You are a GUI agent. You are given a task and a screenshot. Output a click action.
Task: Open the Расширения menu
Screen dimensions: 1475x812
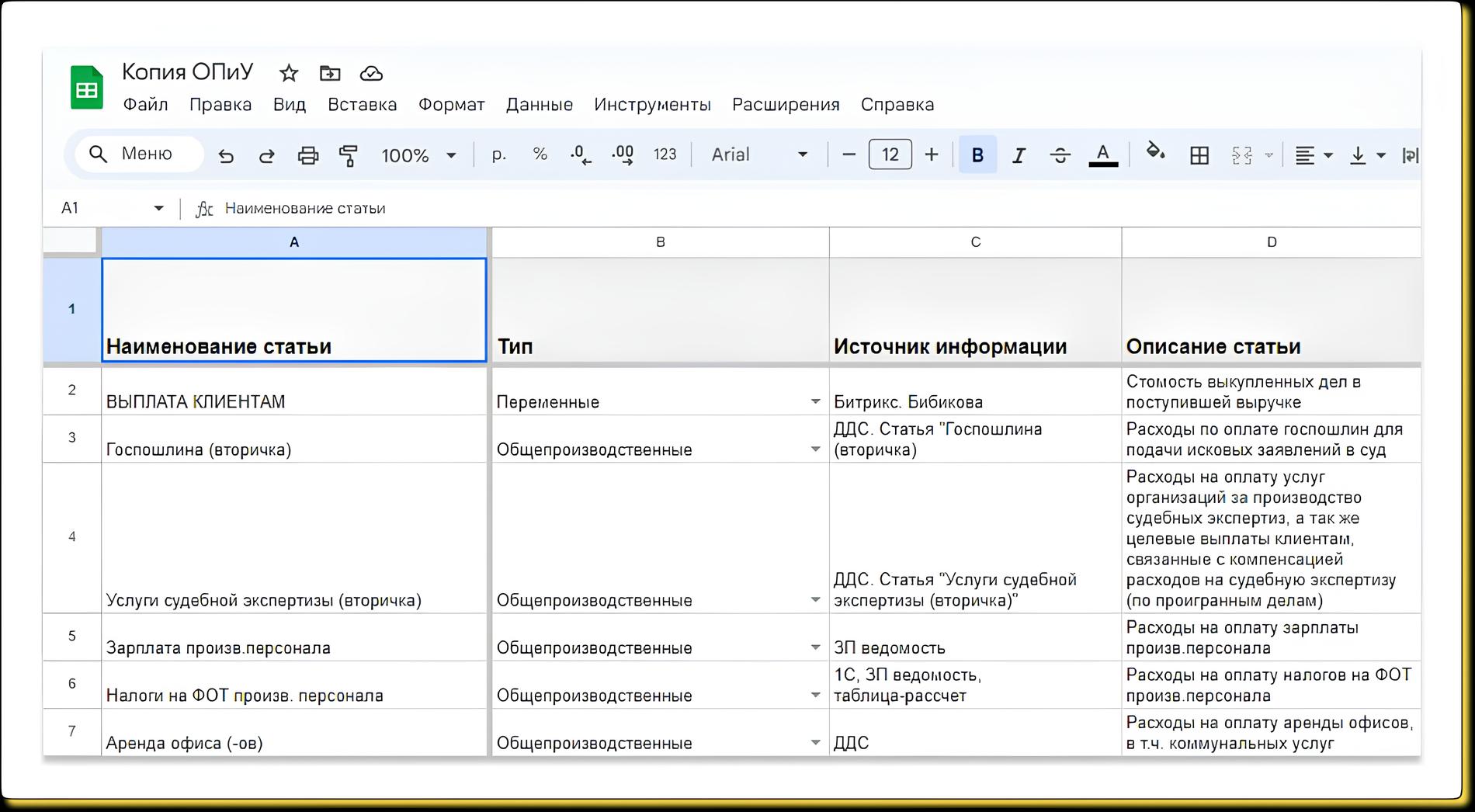(786, 105)
